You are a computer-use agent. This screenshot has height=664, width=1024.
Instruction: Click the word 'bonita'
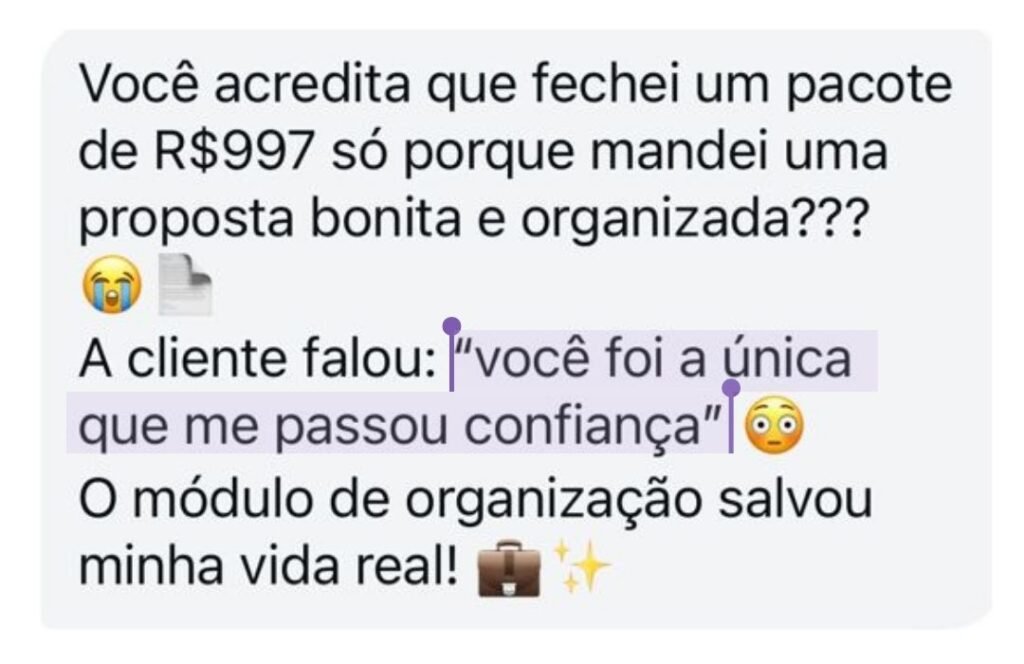(x=385, y=217)
